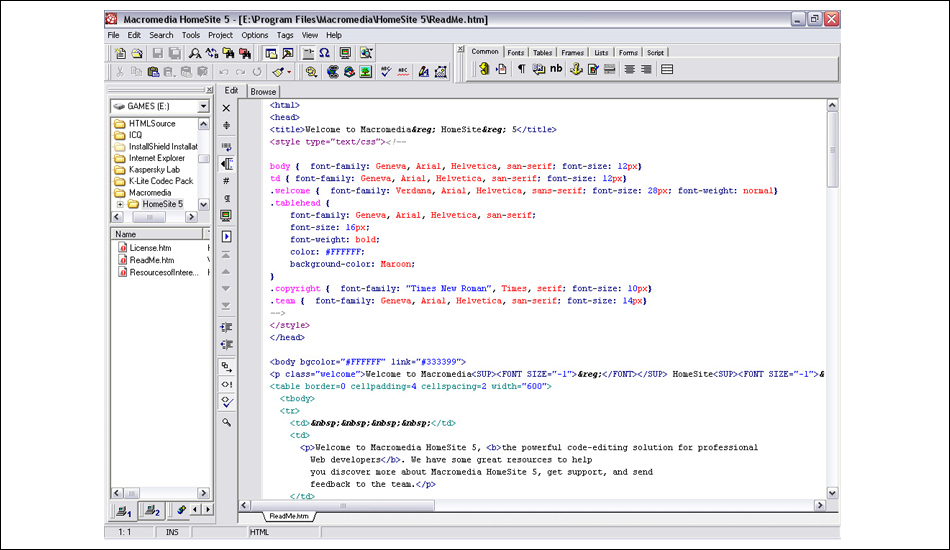Select the Files tab 2 in resource panel
The image size is (950, 550).
pos(152,511)
